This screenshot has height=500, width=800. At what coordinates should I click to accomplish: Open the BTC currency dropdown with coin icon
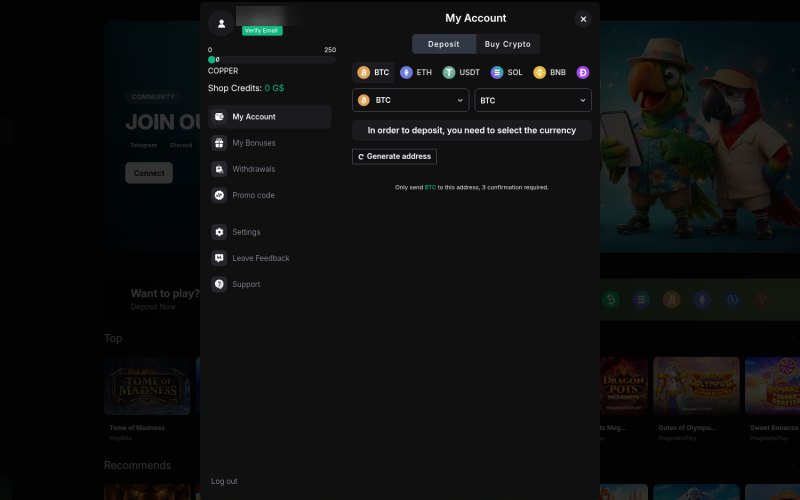click(x=410, y=100)
